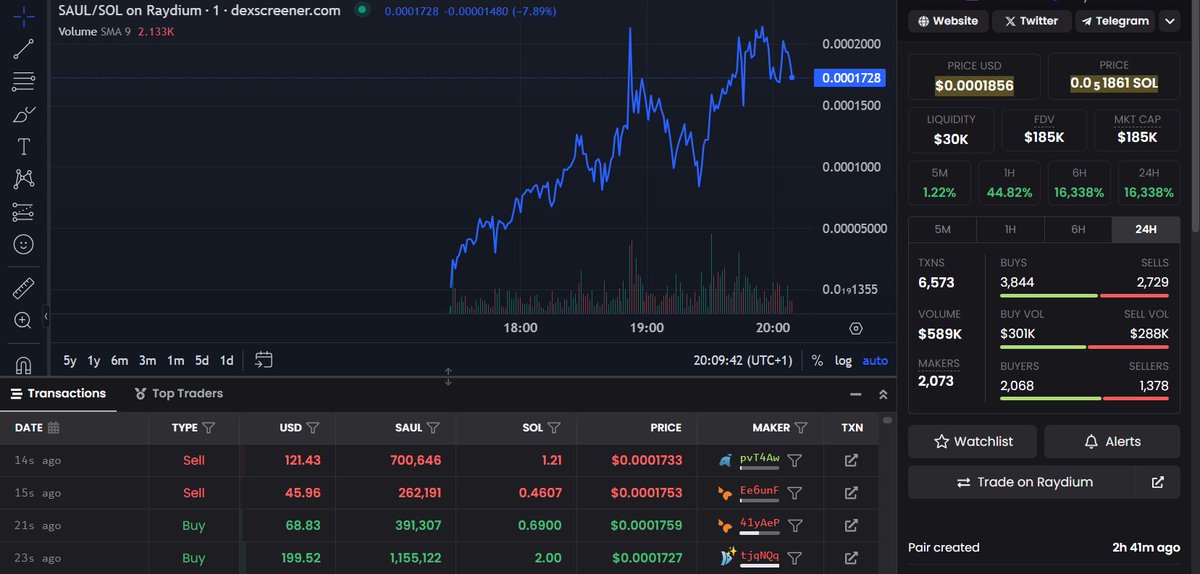Set chart range to 1y
The width and height of the screenshot is (1200, 574).
click(x=94, y=360)
